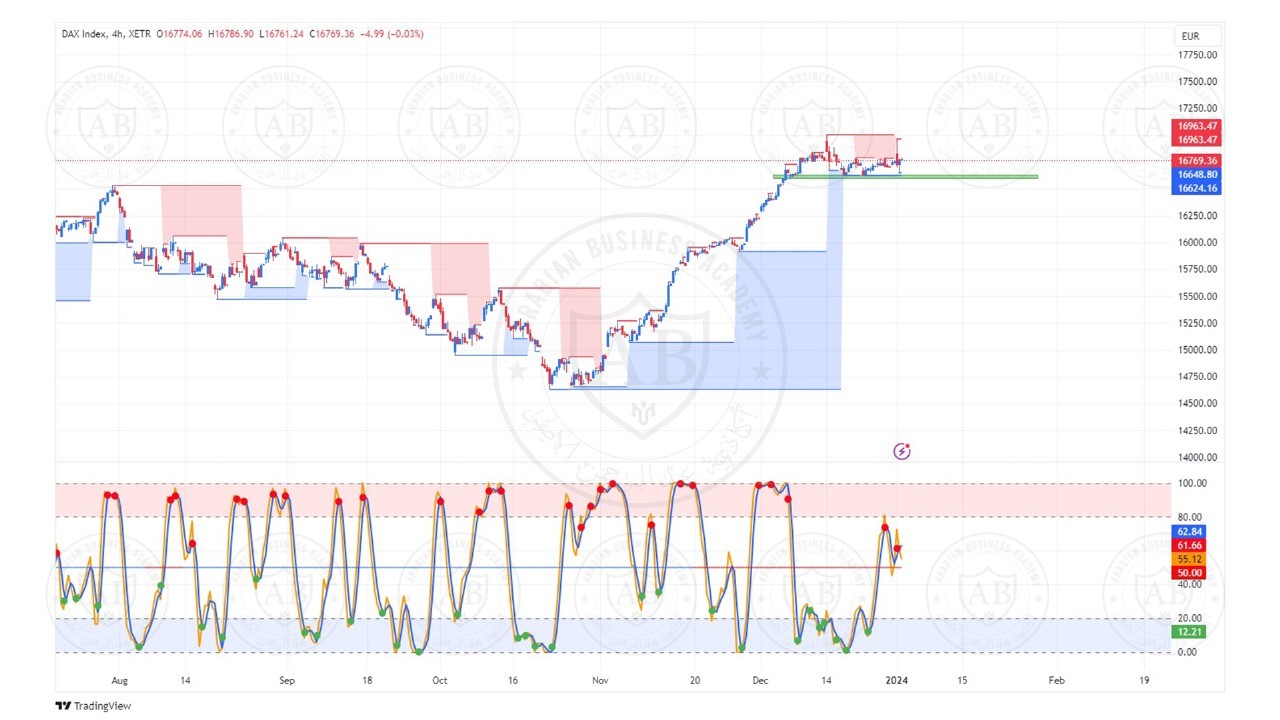The height and width of the screenshot is (720, 1280).
Task: Click the blue 16624.16 price axis label
Action: tap(1197, 188)
